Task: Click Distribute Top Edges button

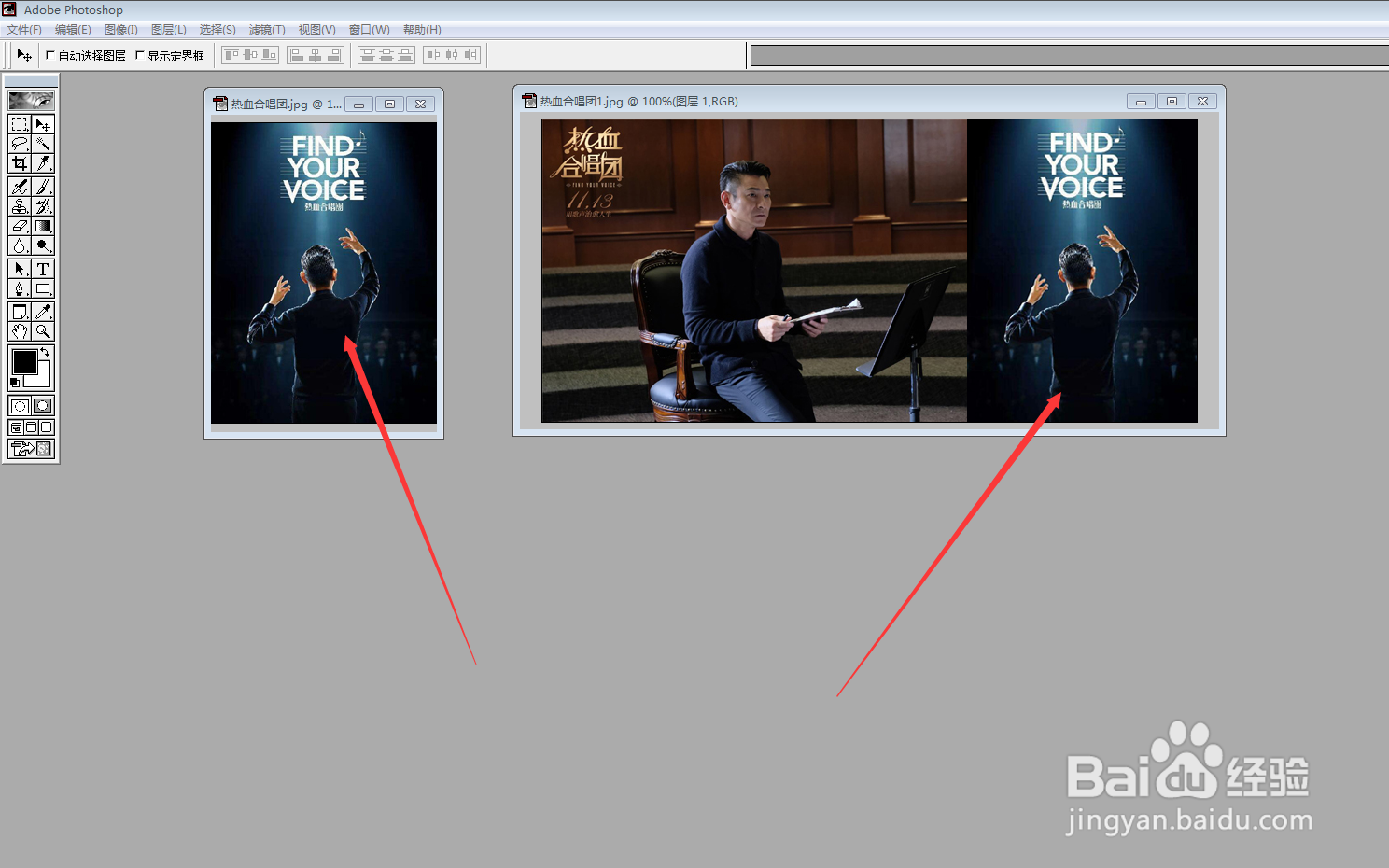Action: click(368, 55)
